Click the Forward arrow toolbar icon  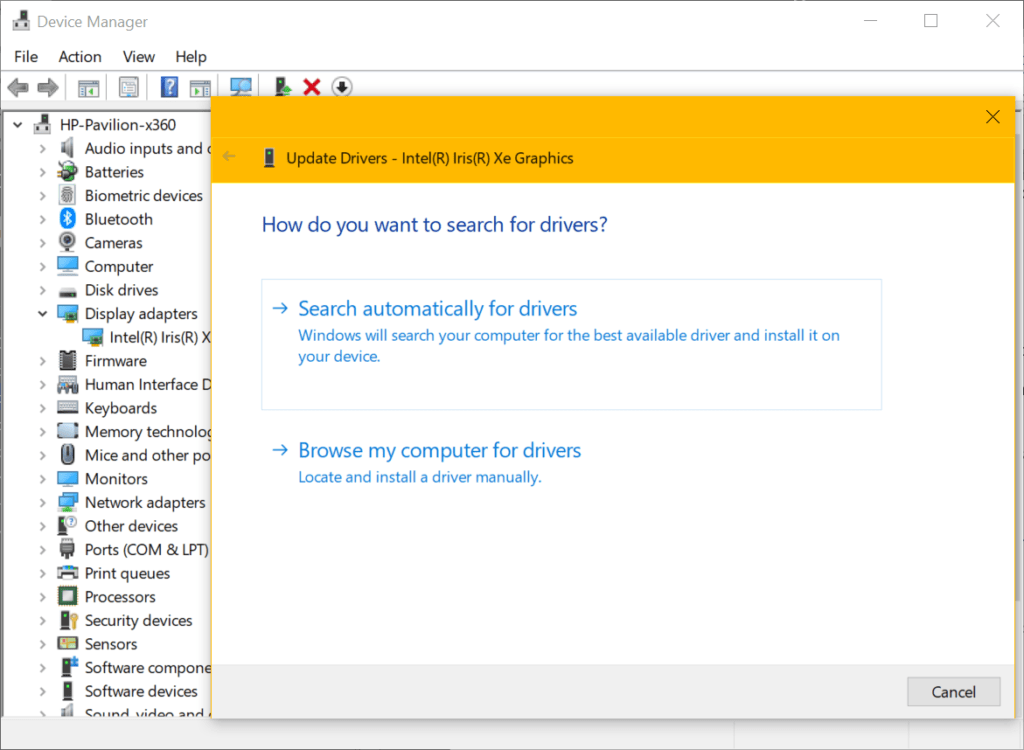[x=48, y=87]
